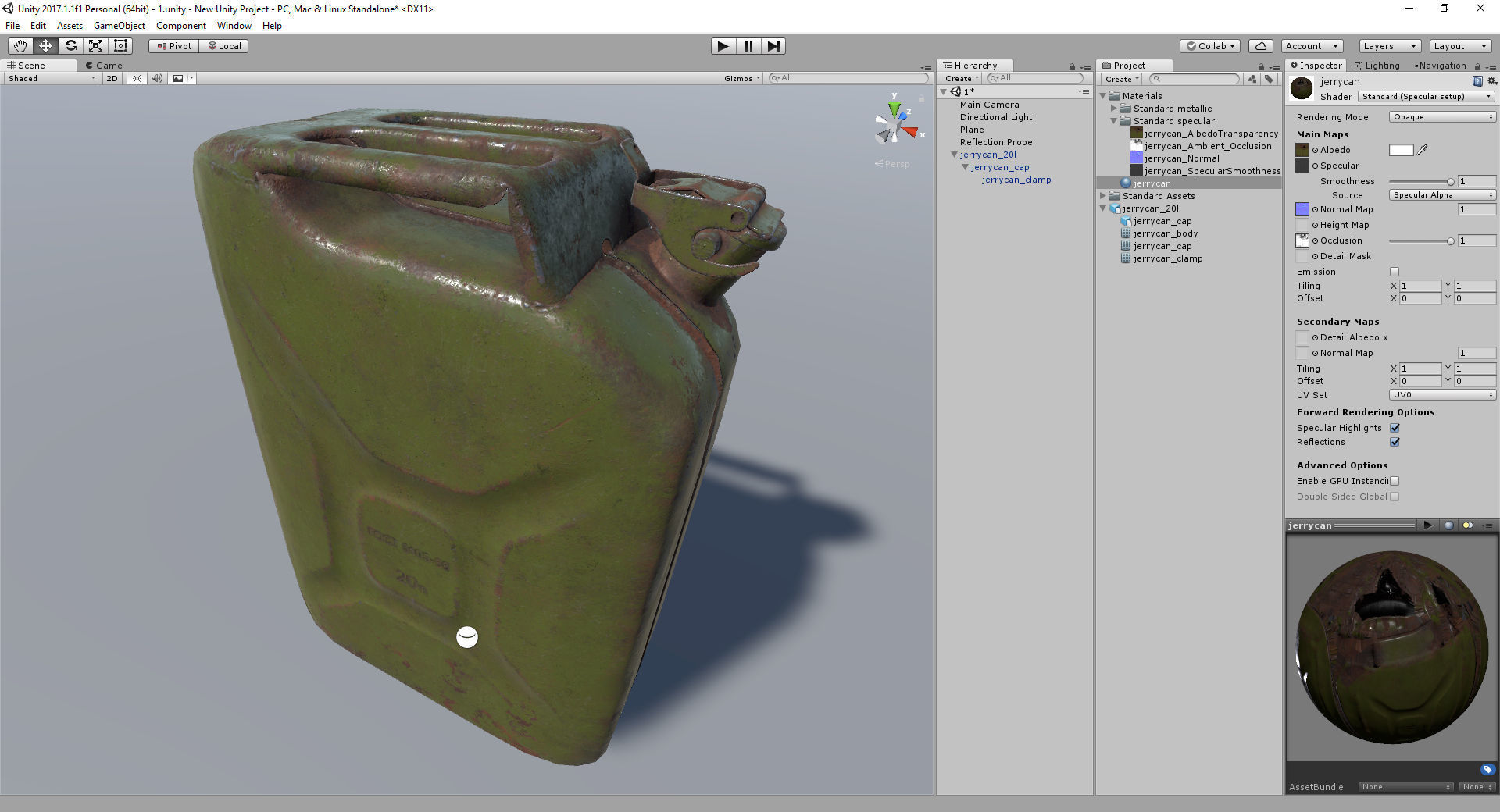This screenshot has width=1500, height=812.
Task: Play the material preview animation
Action: (x=1428, y=525)
